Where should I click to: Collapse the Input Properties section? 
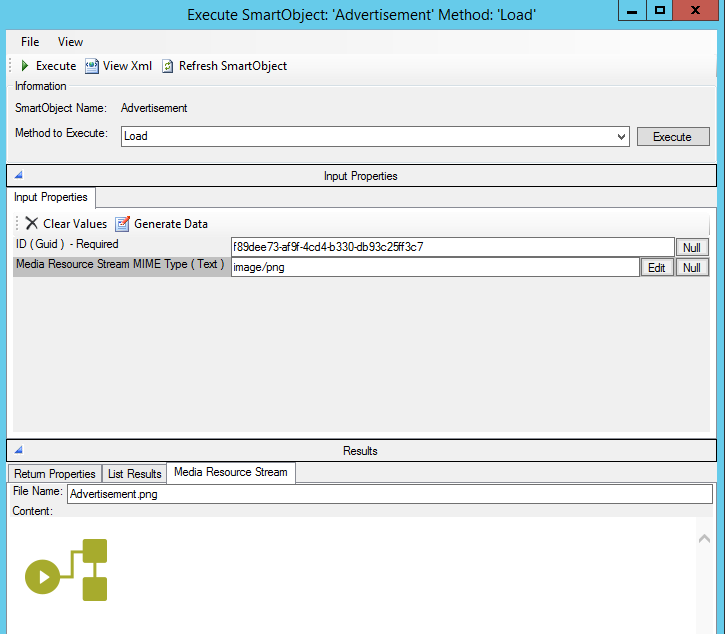pos(18,176)
